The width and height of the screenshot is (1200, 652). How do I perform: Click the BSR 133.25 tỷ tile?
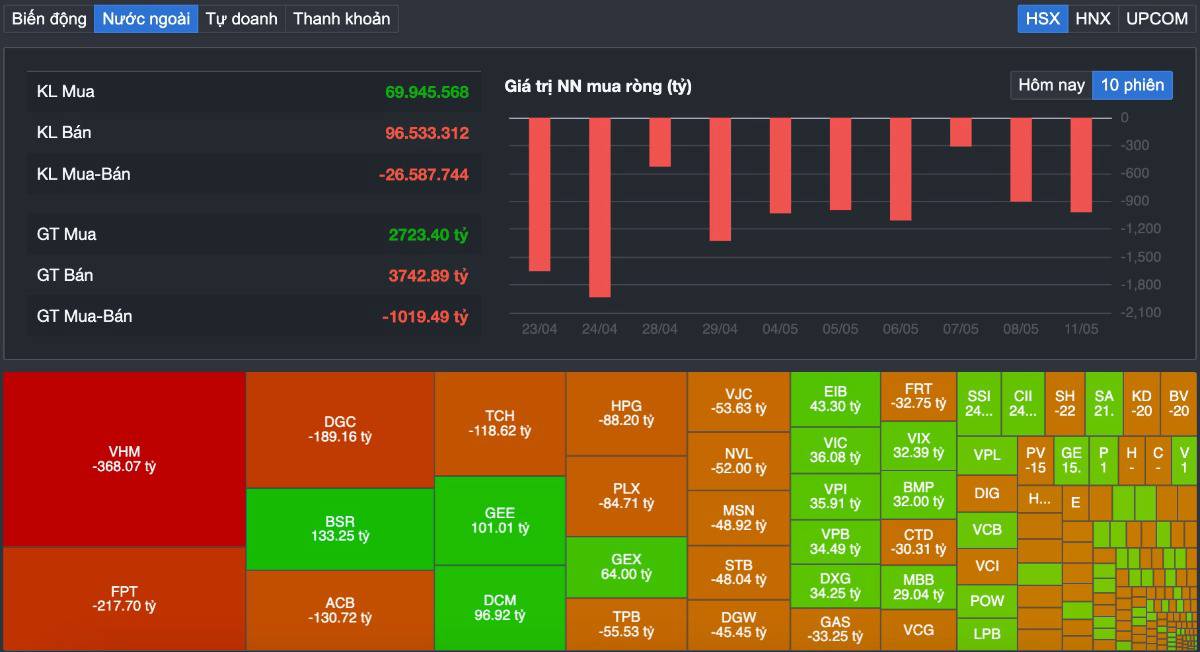(x=340, y=529)
